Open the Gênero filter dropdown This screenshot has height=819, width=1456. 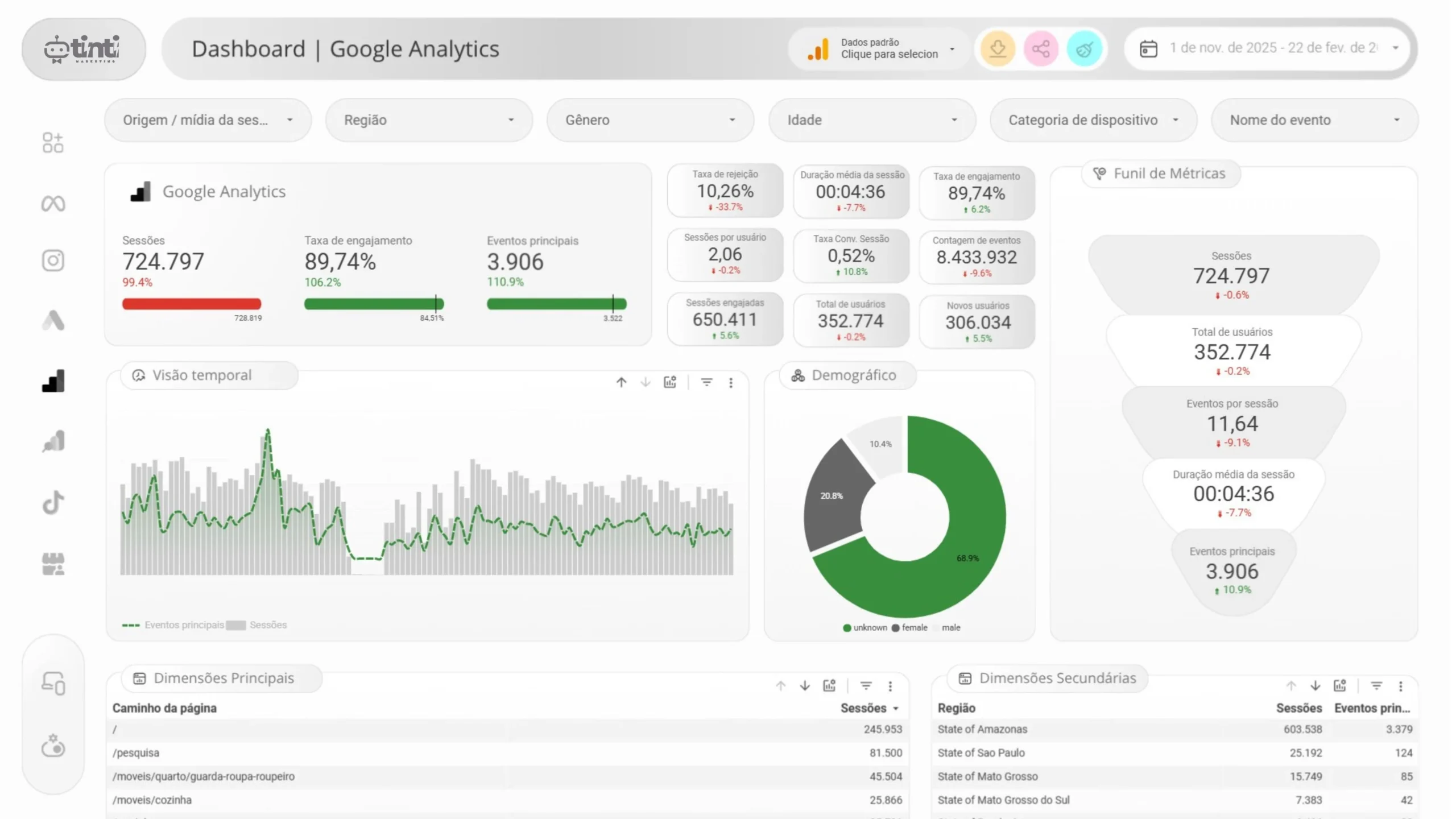click(x=650, y=120)
